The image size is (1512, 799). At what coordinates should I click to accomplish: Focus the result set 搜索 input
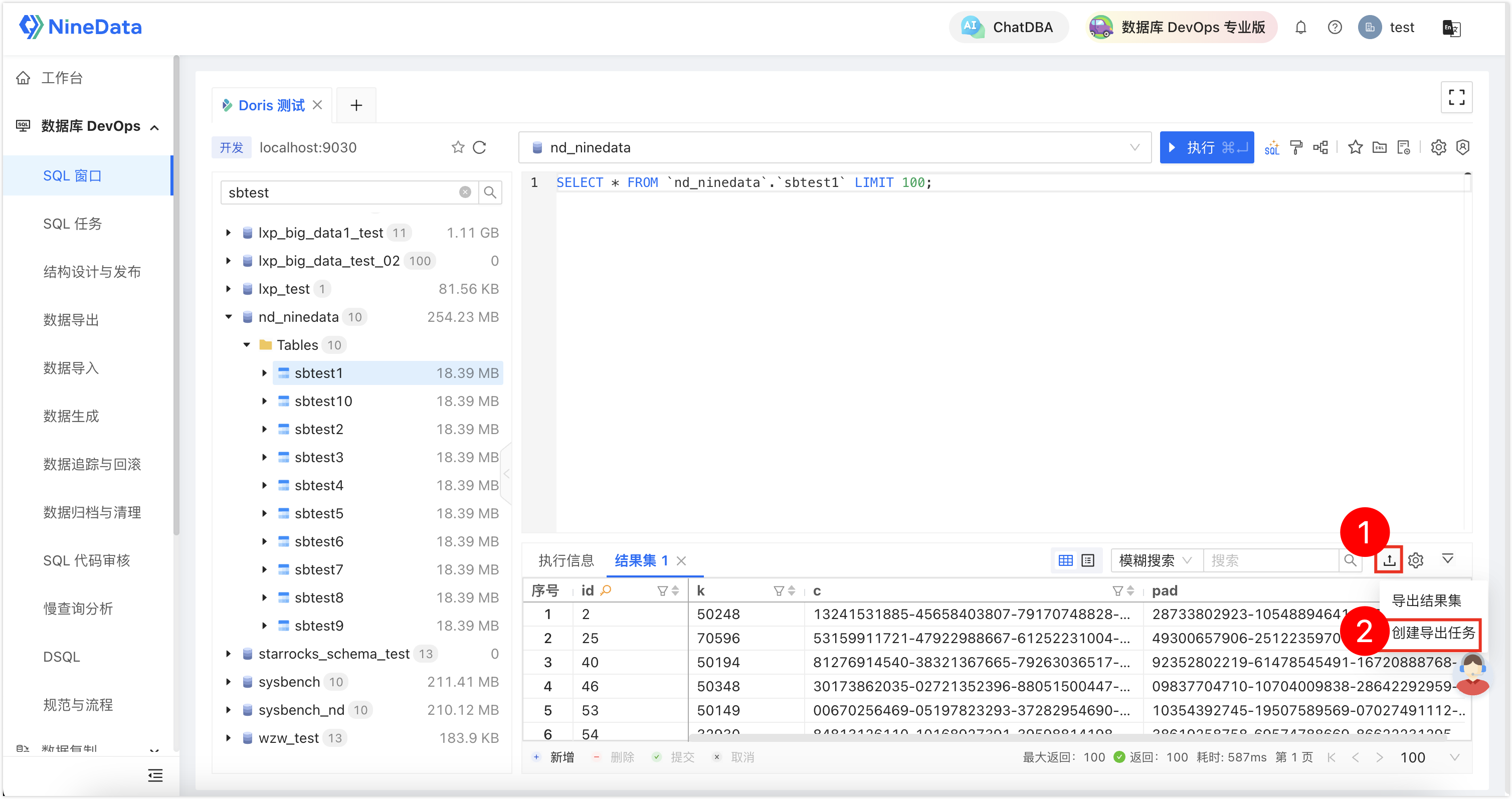click(1271, 560)
